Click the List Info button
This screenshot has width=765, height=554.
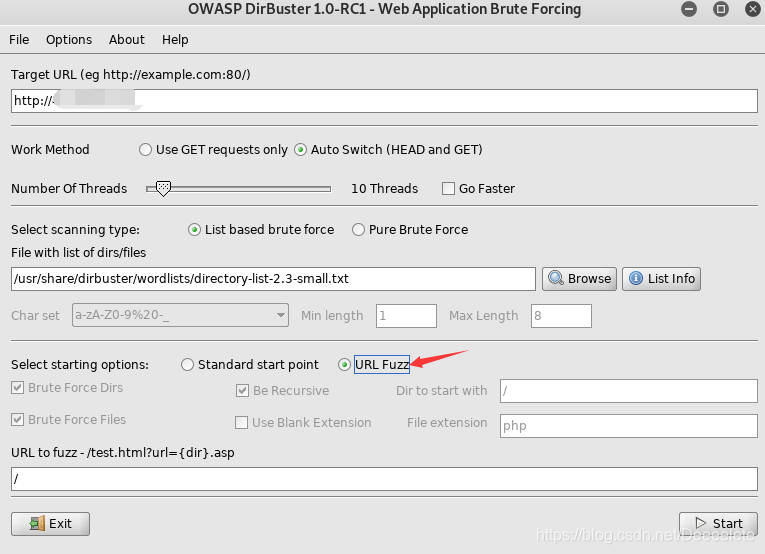coord(661,279)
